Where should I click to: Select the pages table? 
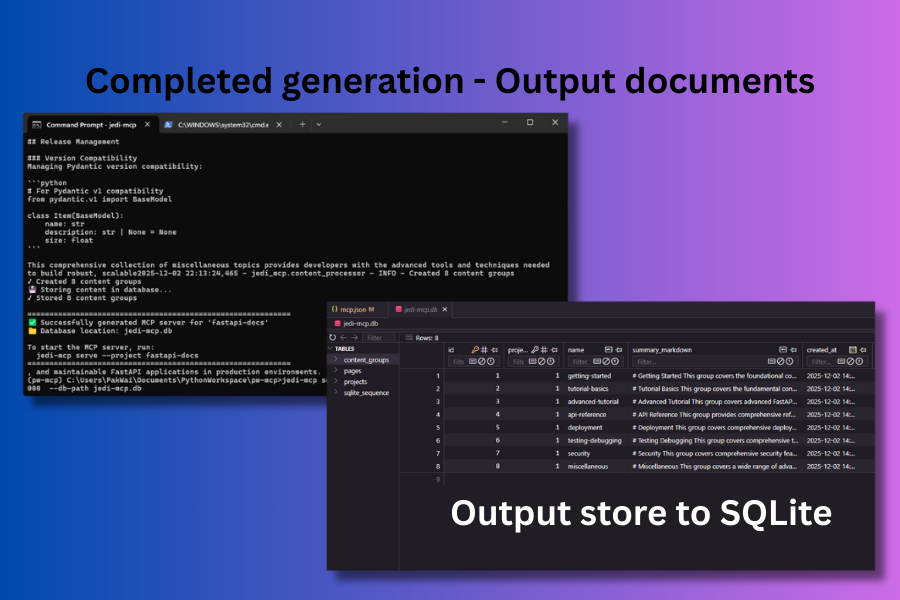pyautogui.click(x=352, y=371)
